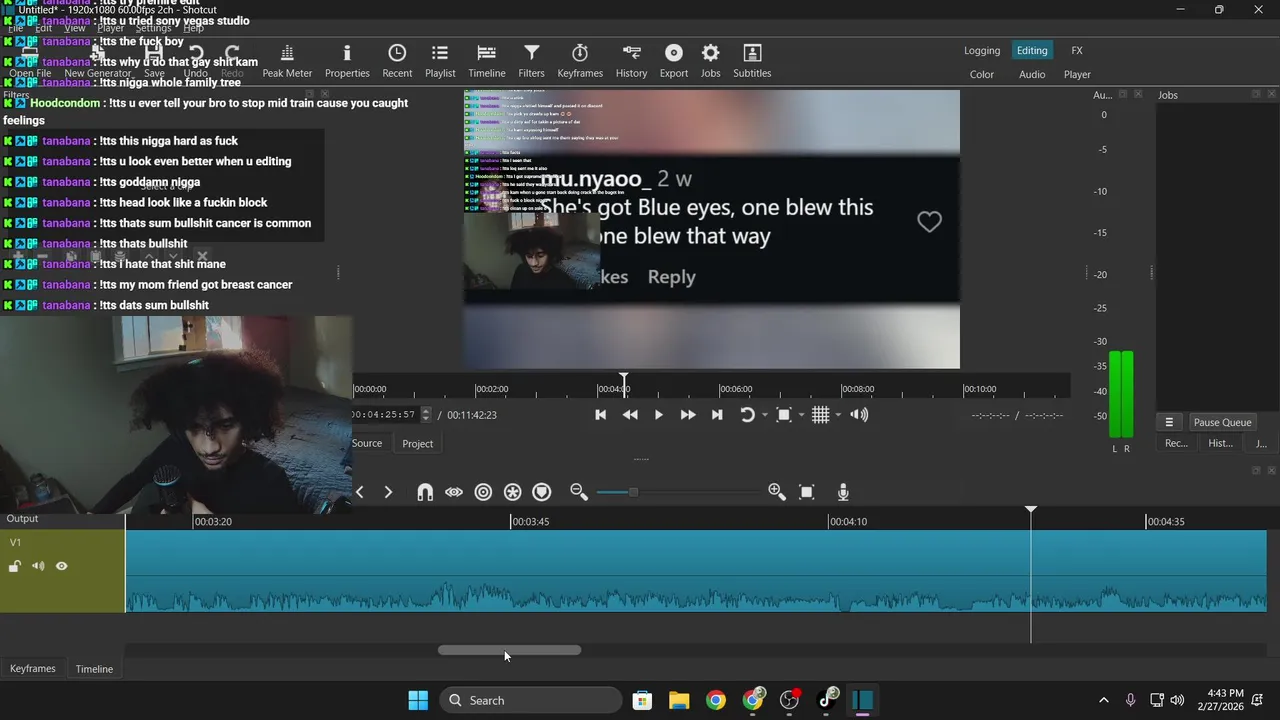The width and height of the screenshot is (1280, 720).
Task: Switch to the History tab in Jobs area
Action: click(x=1220, y=443)
